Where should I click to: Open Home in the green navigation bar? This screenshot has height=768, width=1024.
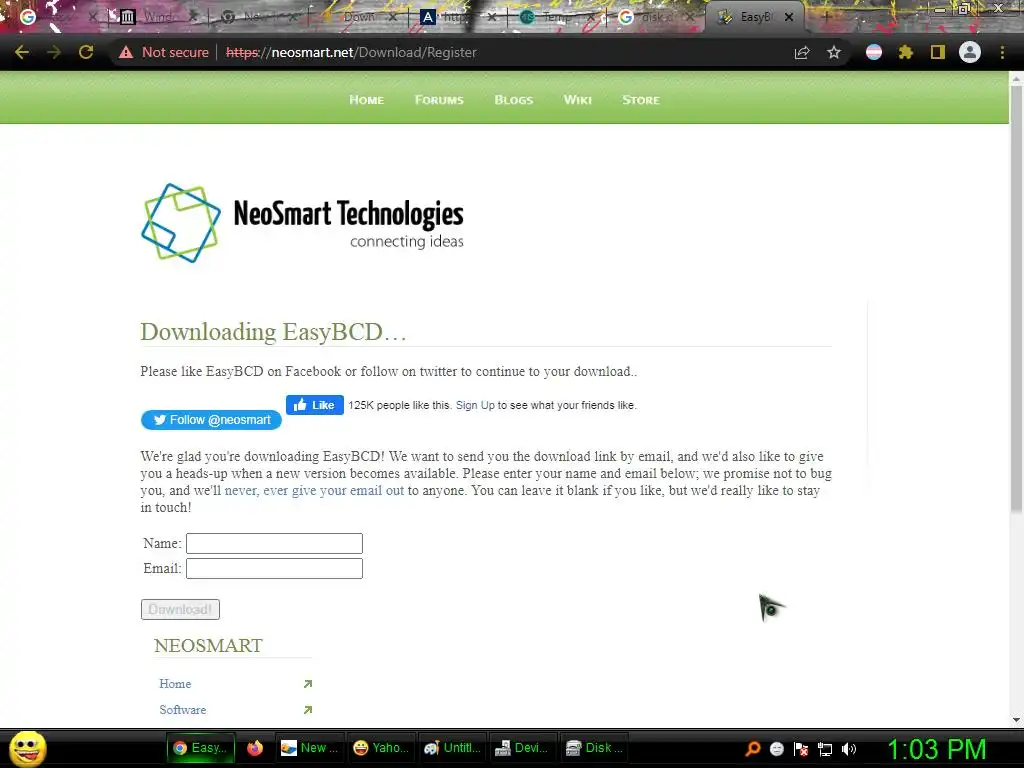[366, 100]
